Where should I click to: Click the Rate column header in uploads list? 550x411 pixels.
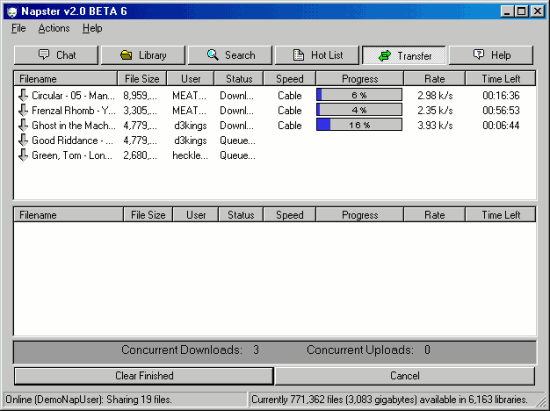point(435,215)
